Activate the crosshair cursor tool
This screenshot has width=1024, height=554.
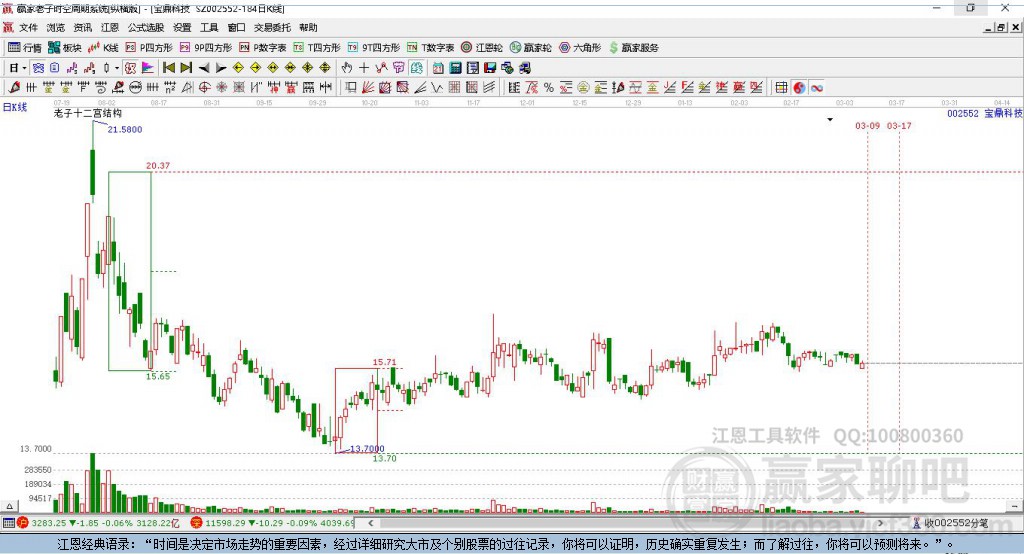pyautogui.click(x=364, y=67)
